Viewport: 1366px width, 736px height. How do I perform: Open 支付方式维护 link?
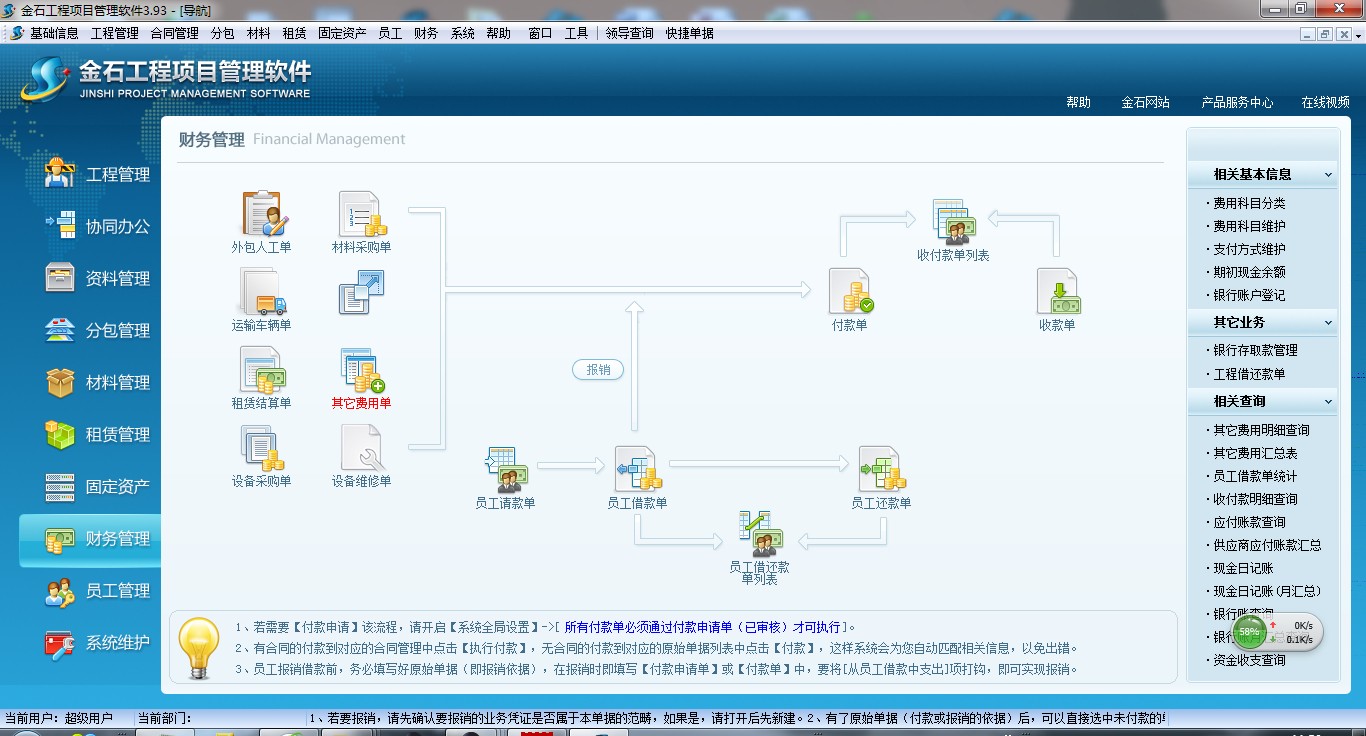(1250, 249)
